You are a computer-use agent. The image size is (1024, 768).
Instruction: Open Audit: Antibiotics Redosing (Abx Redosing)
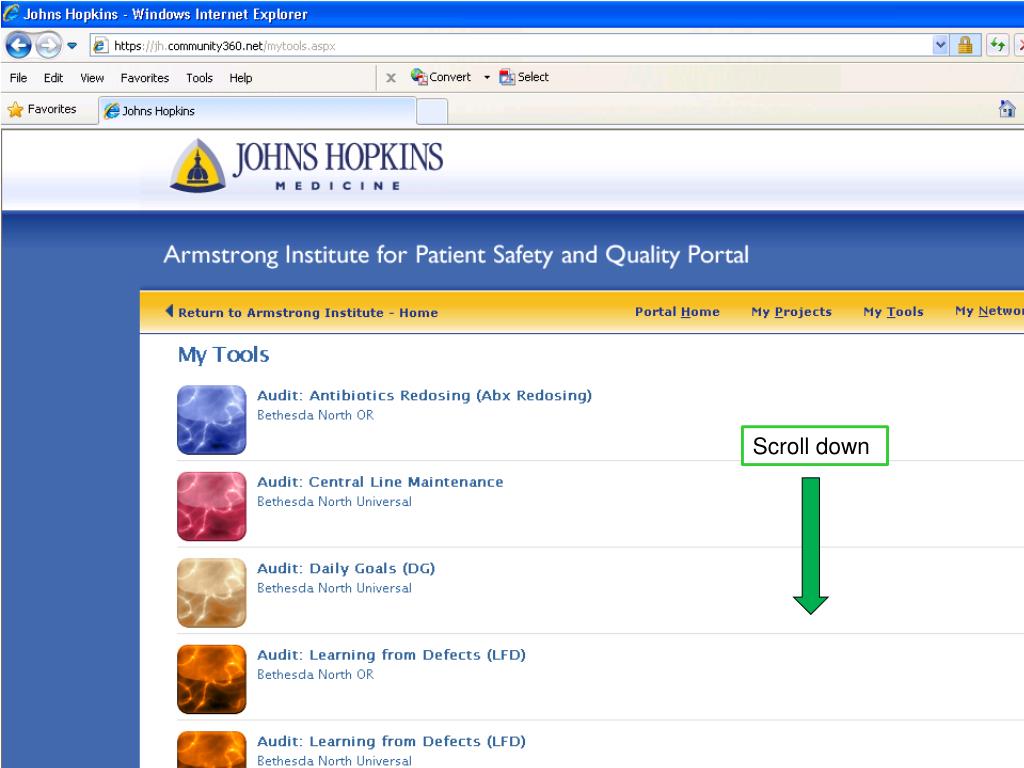coord(424,395)
